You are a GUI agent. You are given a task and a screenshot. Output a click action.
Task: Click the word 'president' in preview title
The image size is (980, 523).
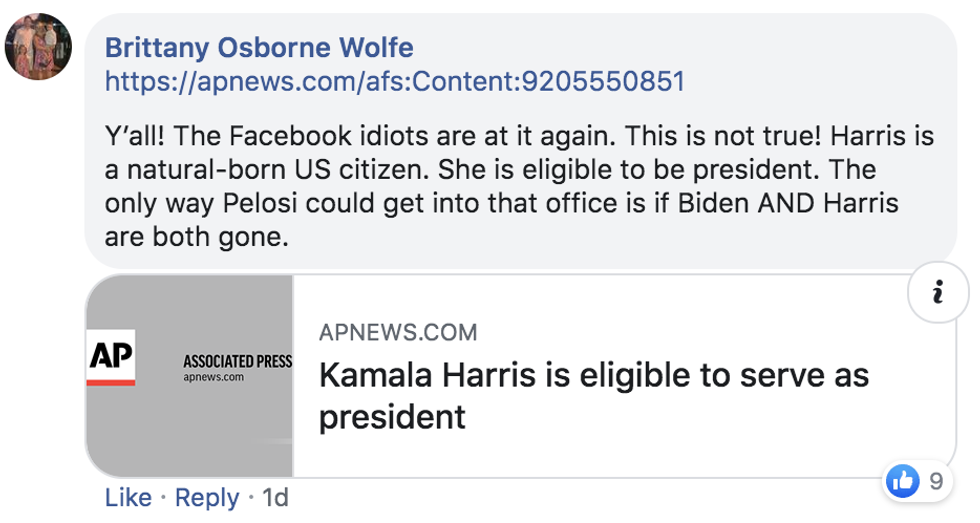tap(392, 417)
